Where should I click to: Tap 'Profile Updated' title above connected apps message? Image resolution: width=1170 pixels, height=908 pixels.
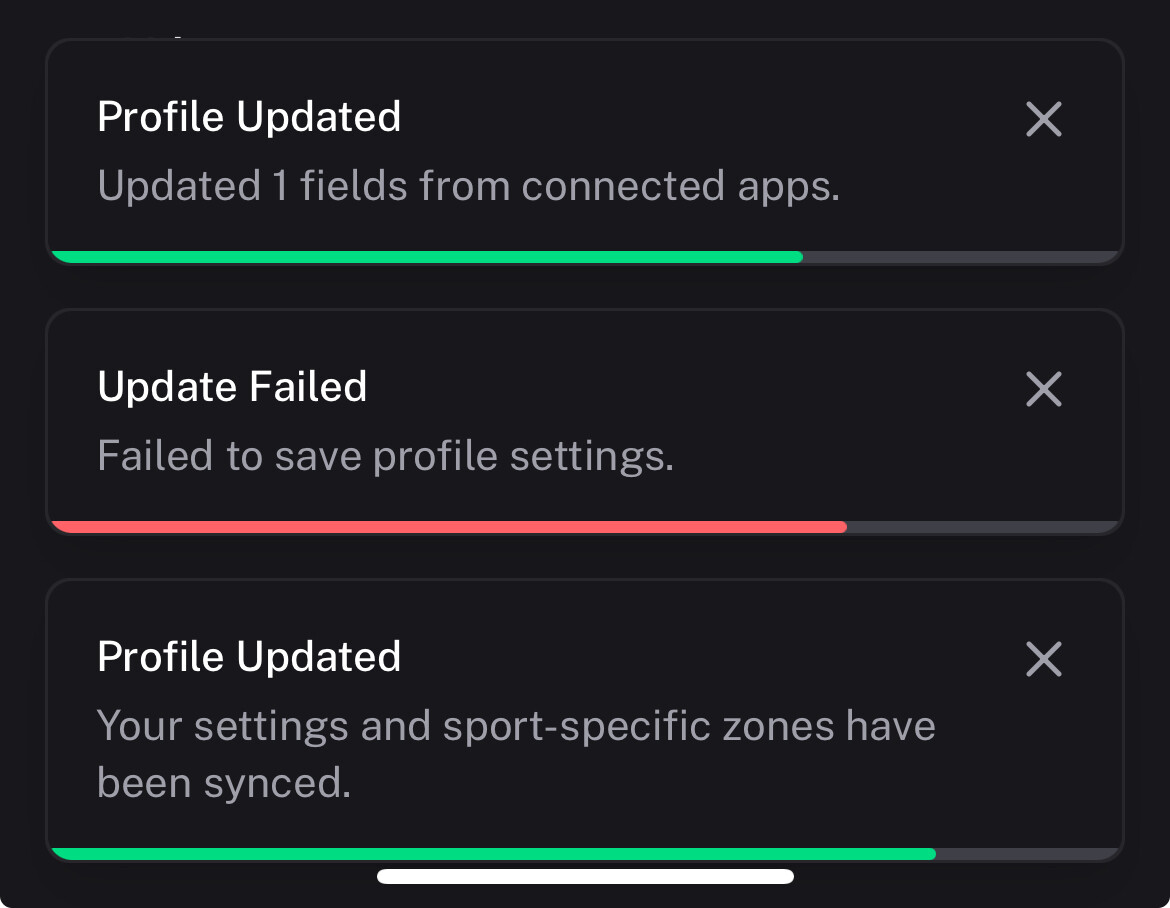tap(249, 117)
